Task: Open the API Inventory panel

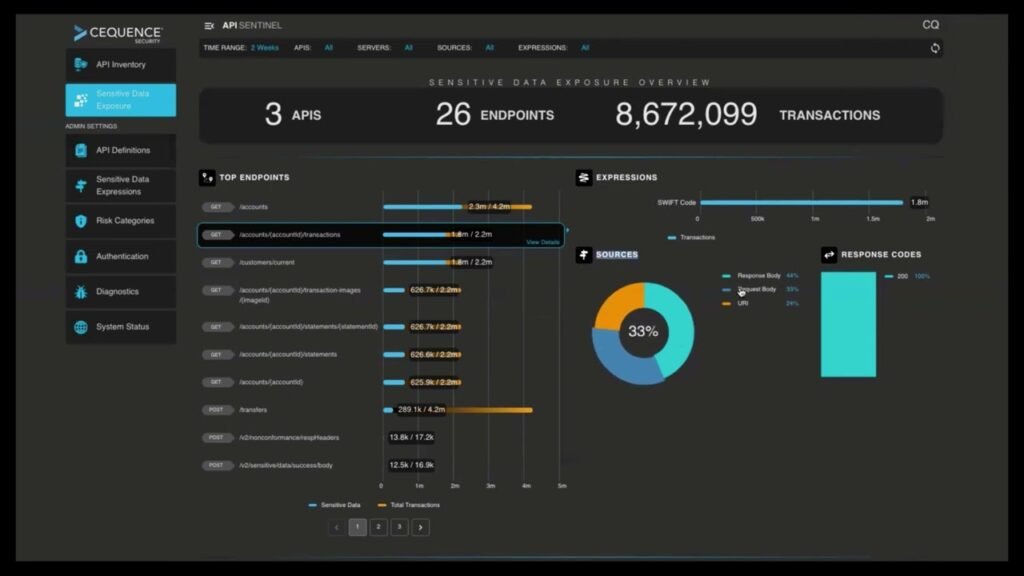Action: [x=78, y=64]
